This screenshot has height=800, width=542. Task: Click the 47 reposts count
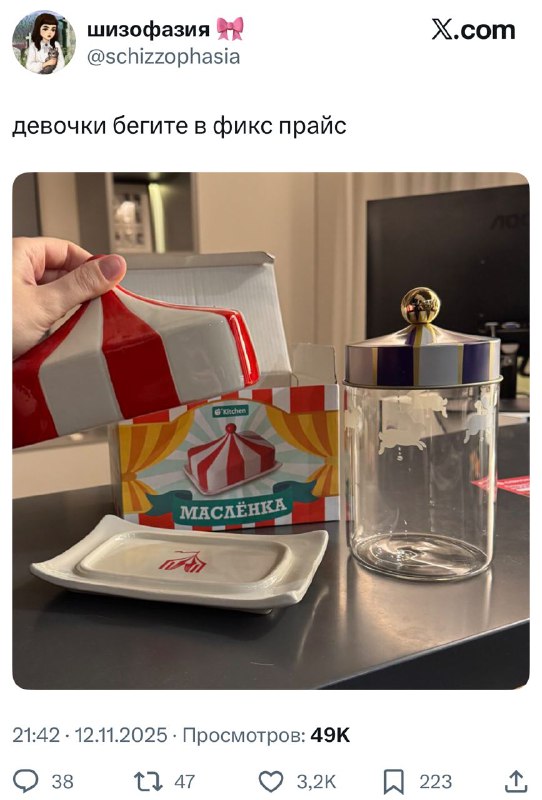[185, 782]
